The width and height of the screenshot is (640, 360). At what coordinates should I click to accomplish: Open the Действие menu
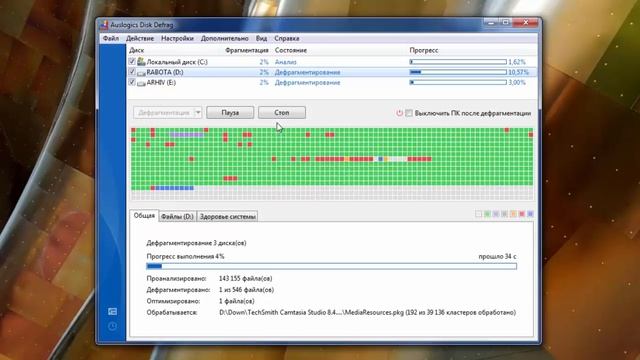140,38
